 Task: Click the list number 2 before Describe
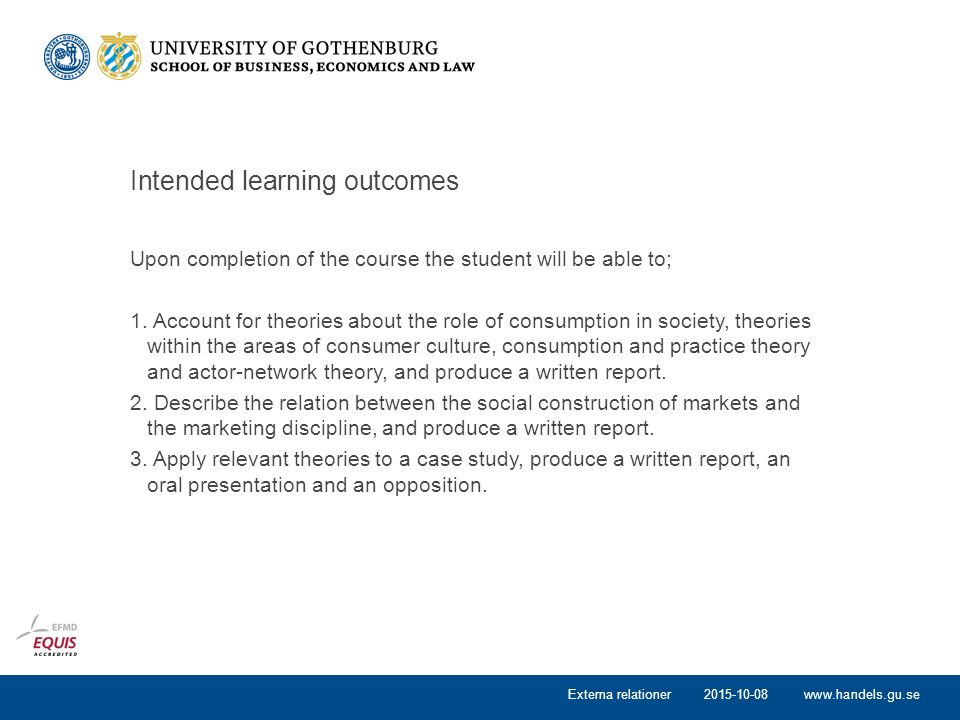(x=138, y=403)
